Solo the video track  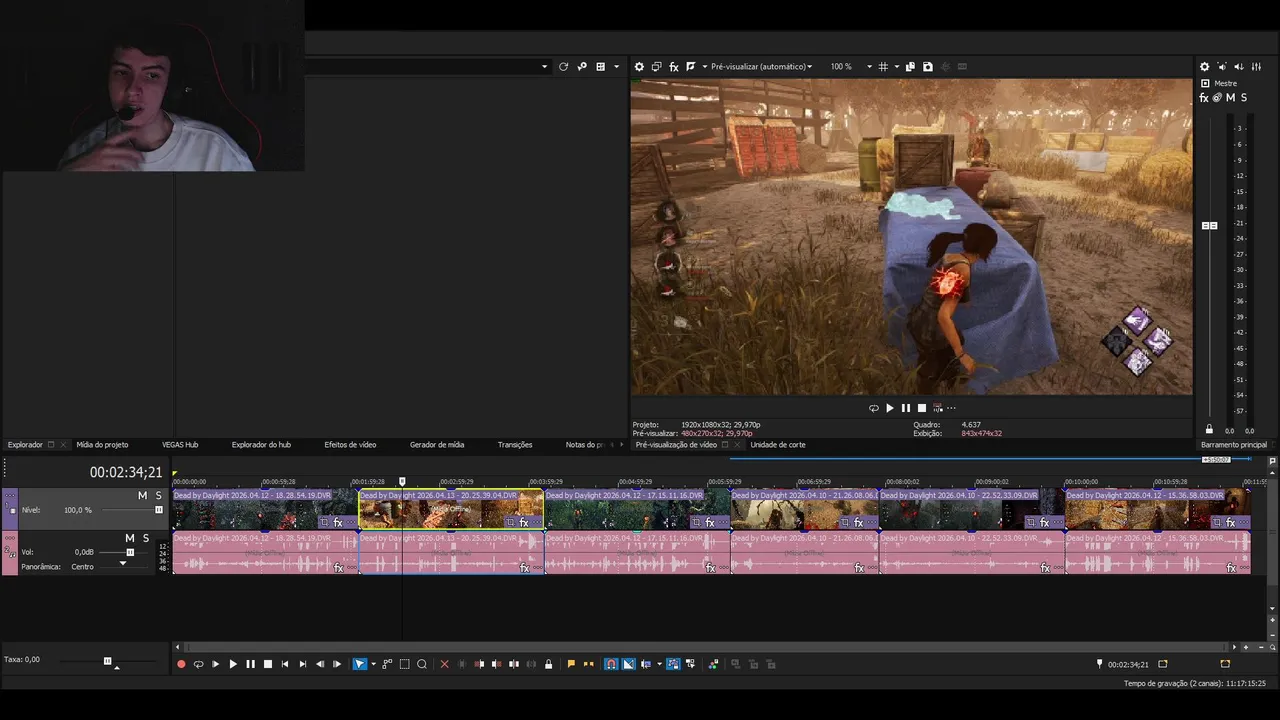click(158, 496)
